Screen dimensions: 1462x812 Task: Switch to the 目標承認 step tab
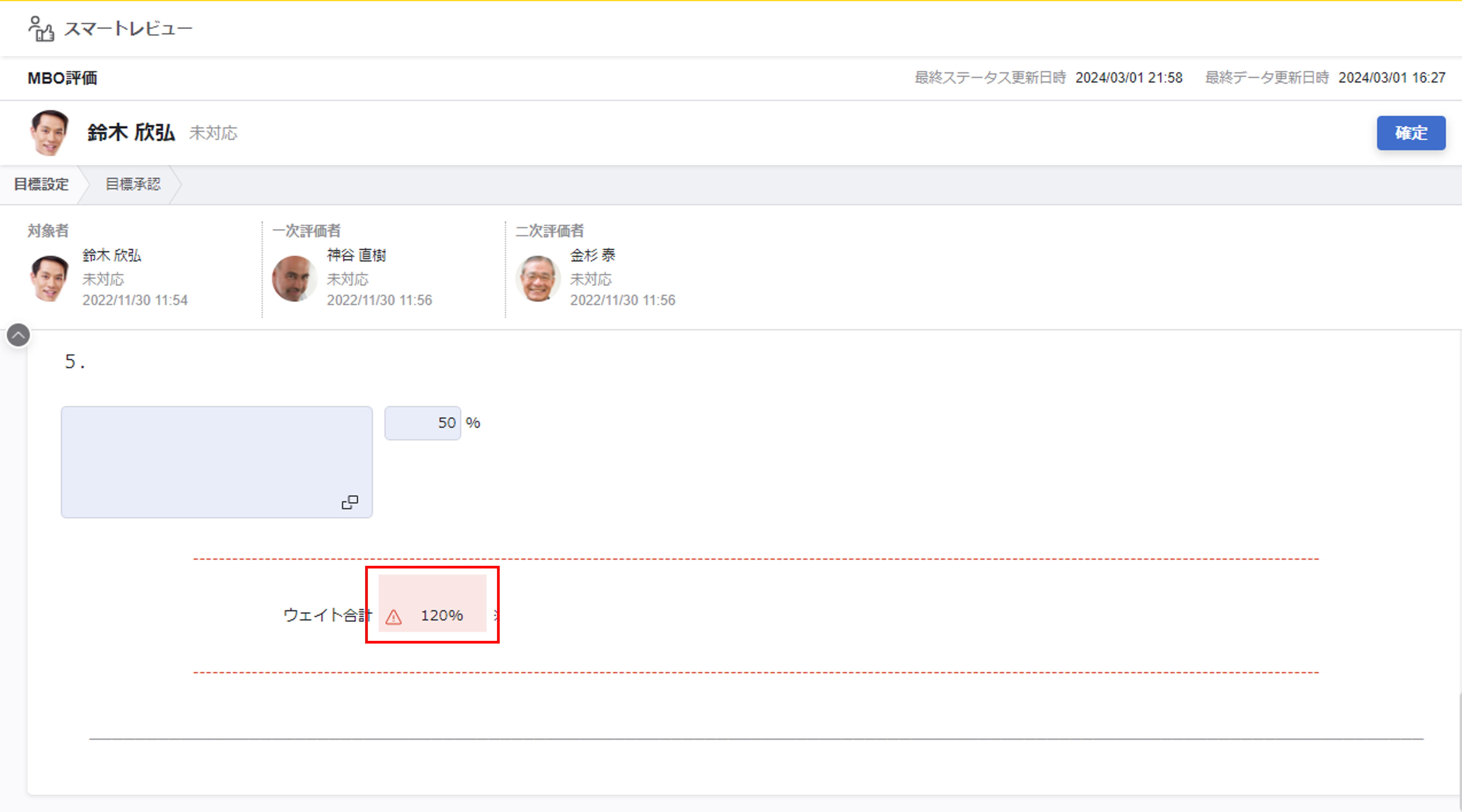click(133, 184)
